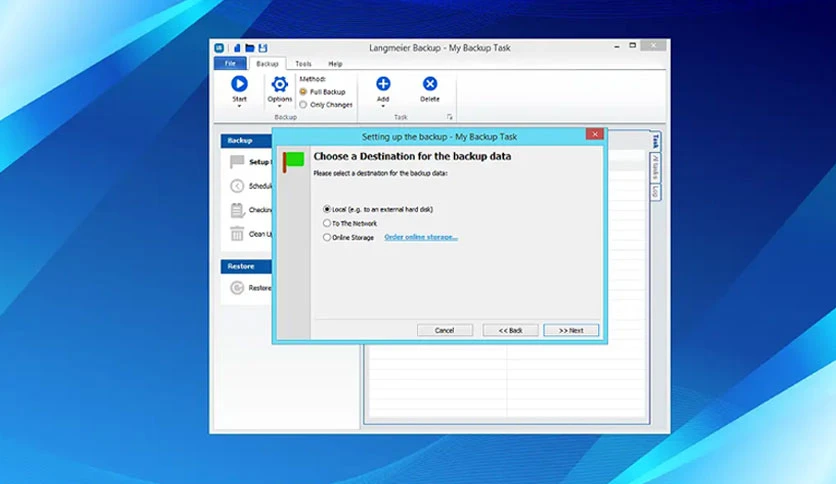Select the Only Changes method
The image size is (836, 484).
click(326, 104)
